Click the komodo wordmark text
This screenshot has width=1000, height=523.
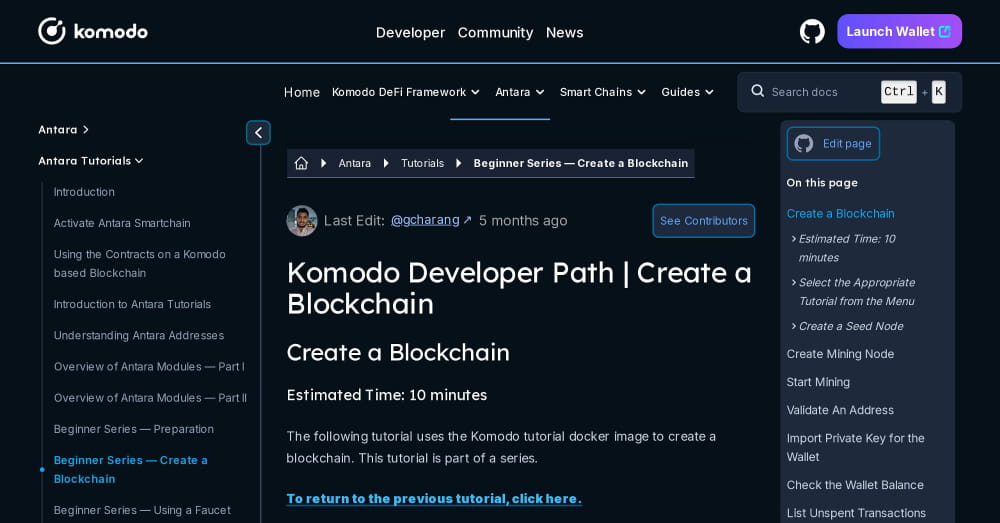pyautogui.click(x=111, y=32)
